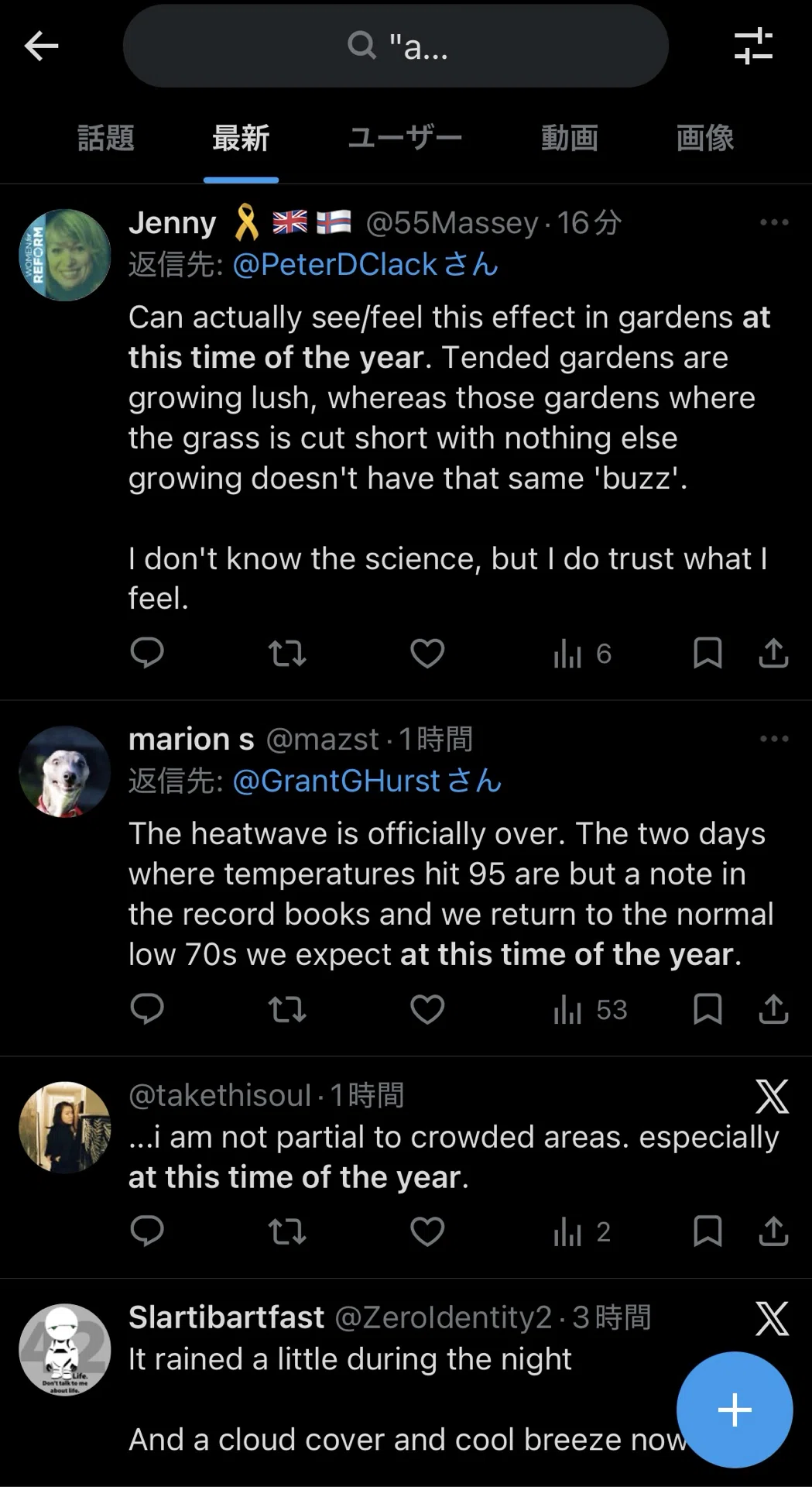The height and width of the screenshot is (1487, 812).
Task: Like the @takethisoul tweet
Action: (x=427, y=1231)
